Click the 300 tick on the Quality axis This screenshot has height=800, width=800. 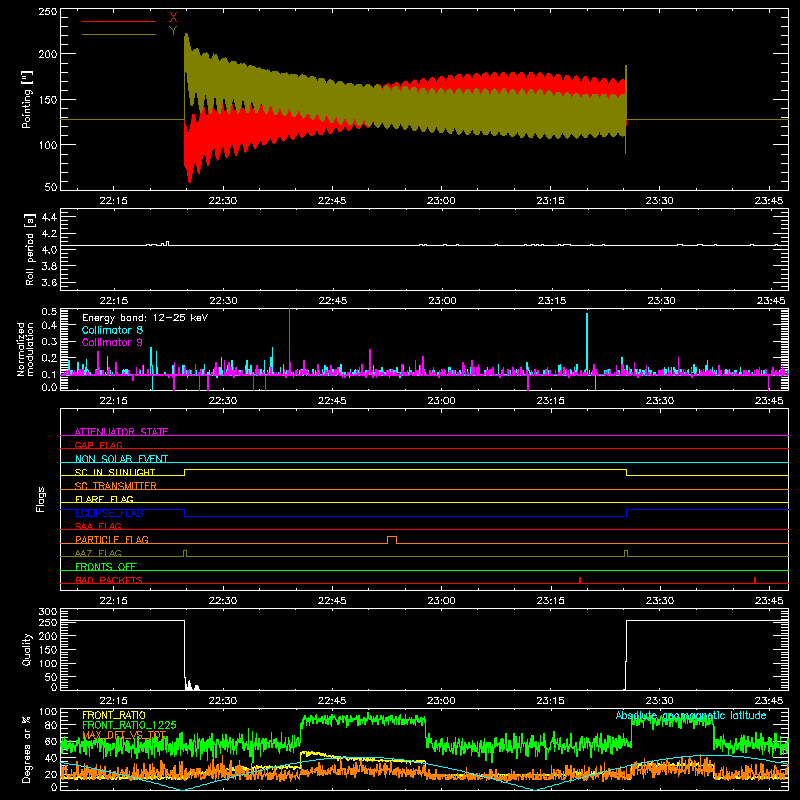pos(47,612)
